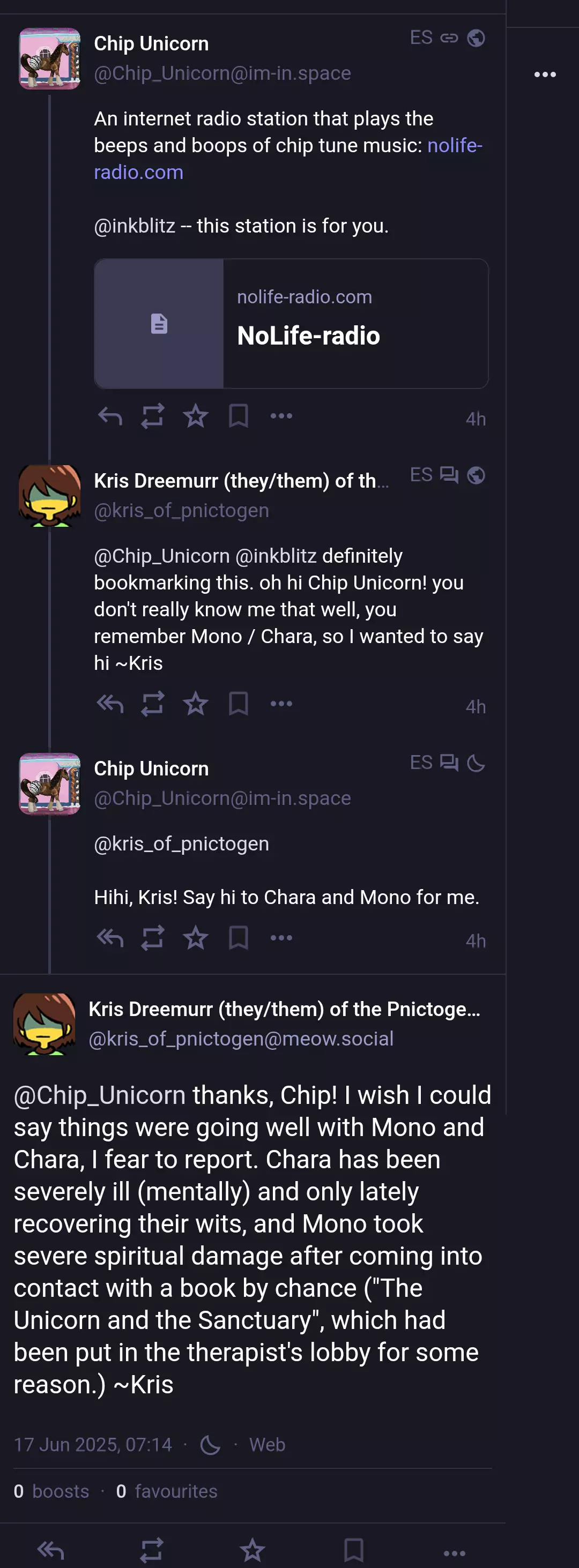Click the @Chip_Unicorn mention in detailed post

tap(100, 1095)
